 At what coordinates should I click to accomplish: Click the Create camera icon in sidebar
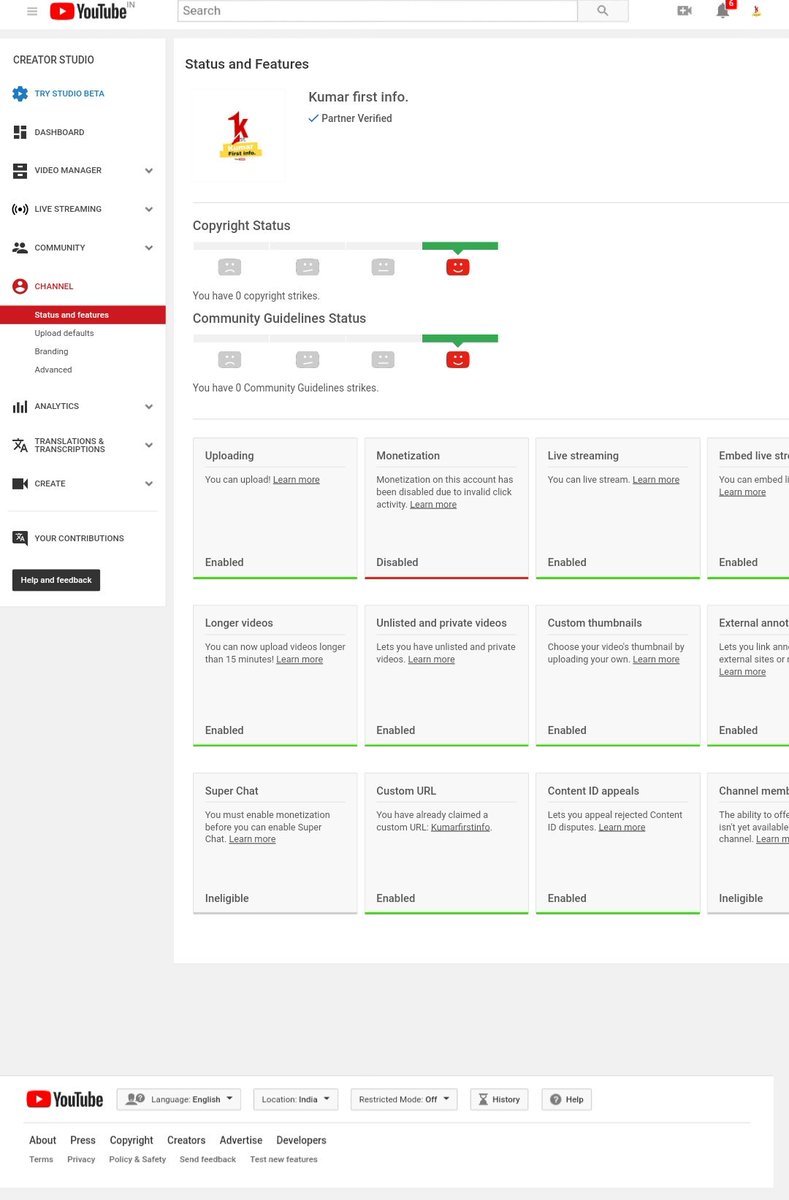click(20, 484)
